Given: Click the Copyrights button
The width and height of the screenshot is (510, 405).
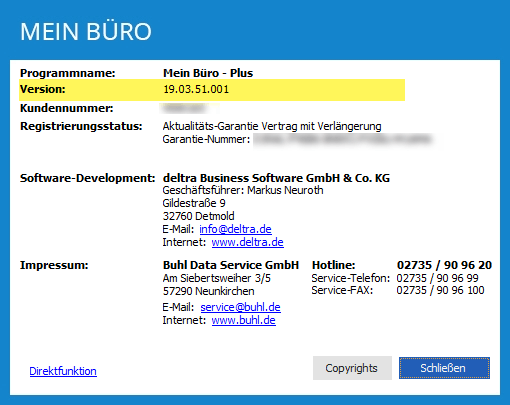Looking at the screenshot, I should coord(352,368).
